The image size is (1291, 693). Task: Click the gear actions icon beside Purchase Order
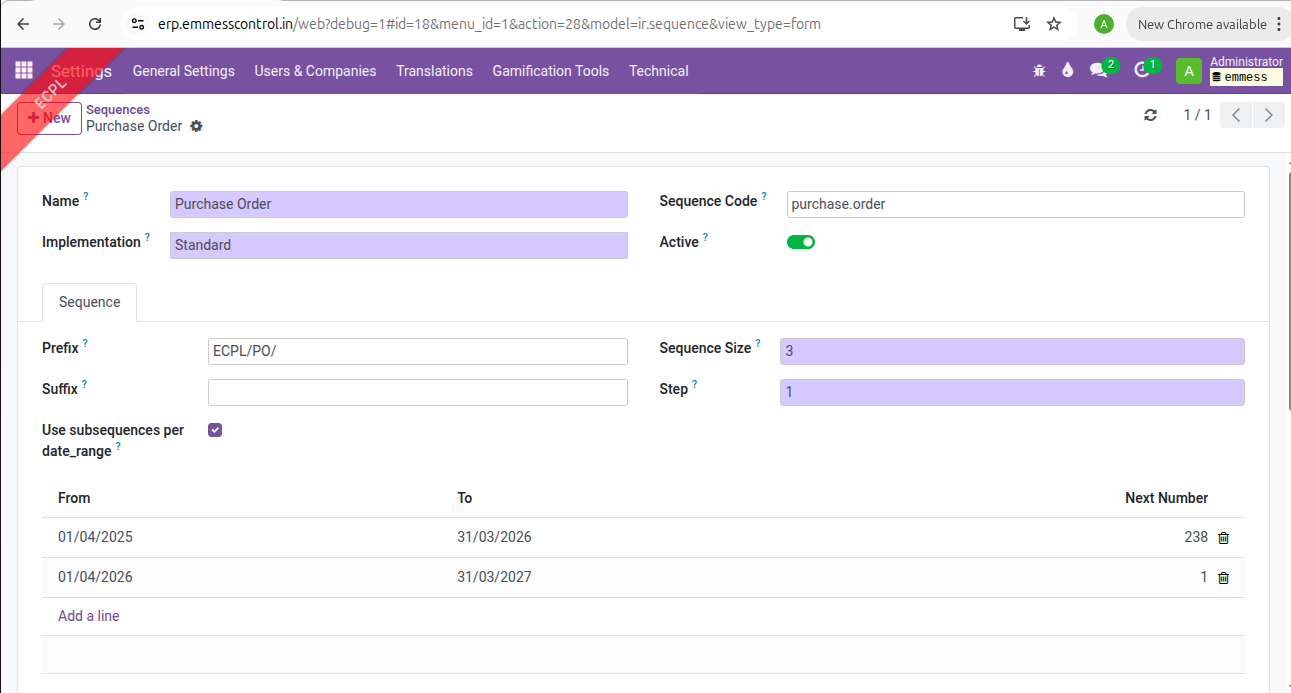click(x=196, y=126)
